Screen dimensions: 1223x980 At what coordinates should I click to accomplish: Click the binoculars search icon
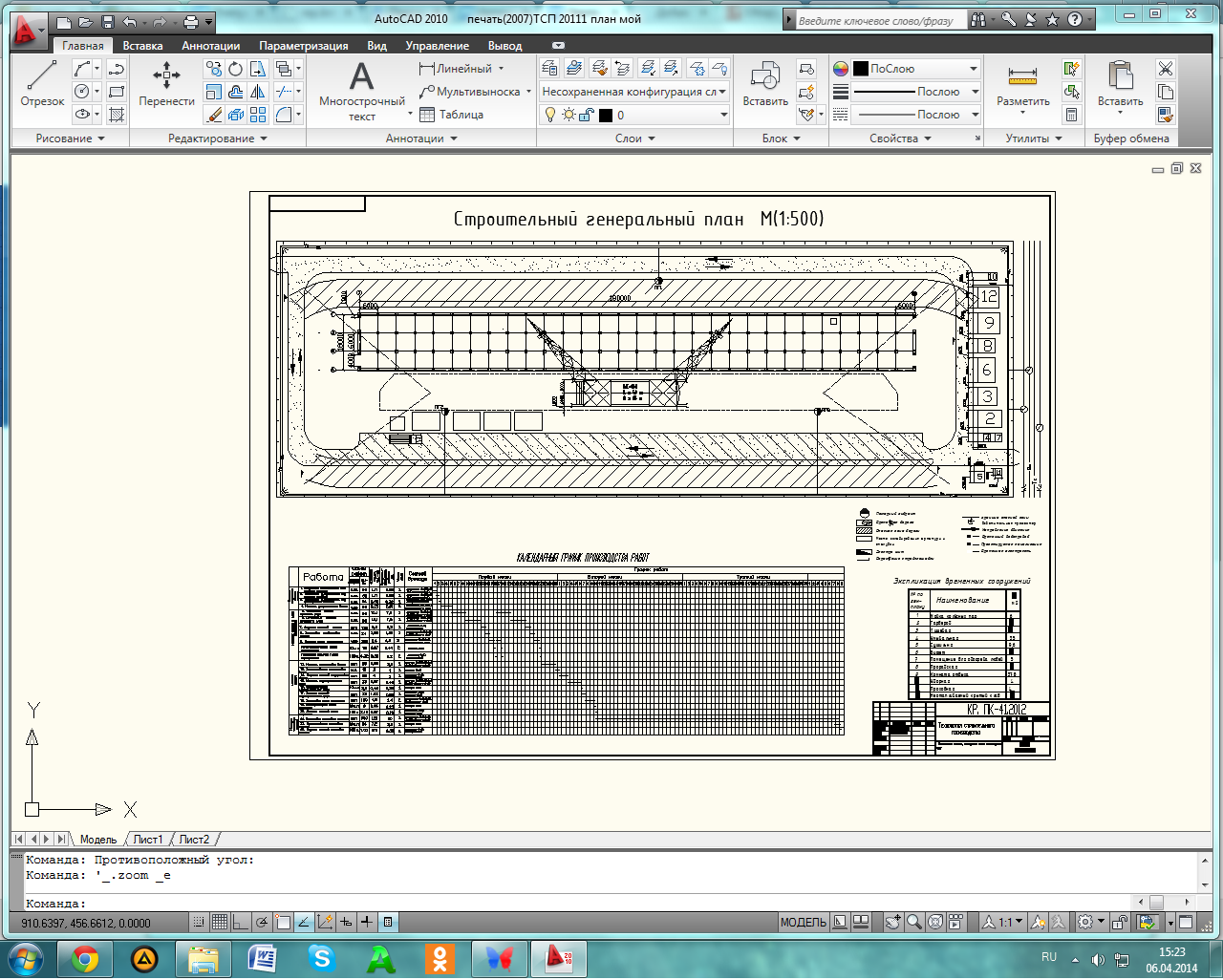[978, 20]
